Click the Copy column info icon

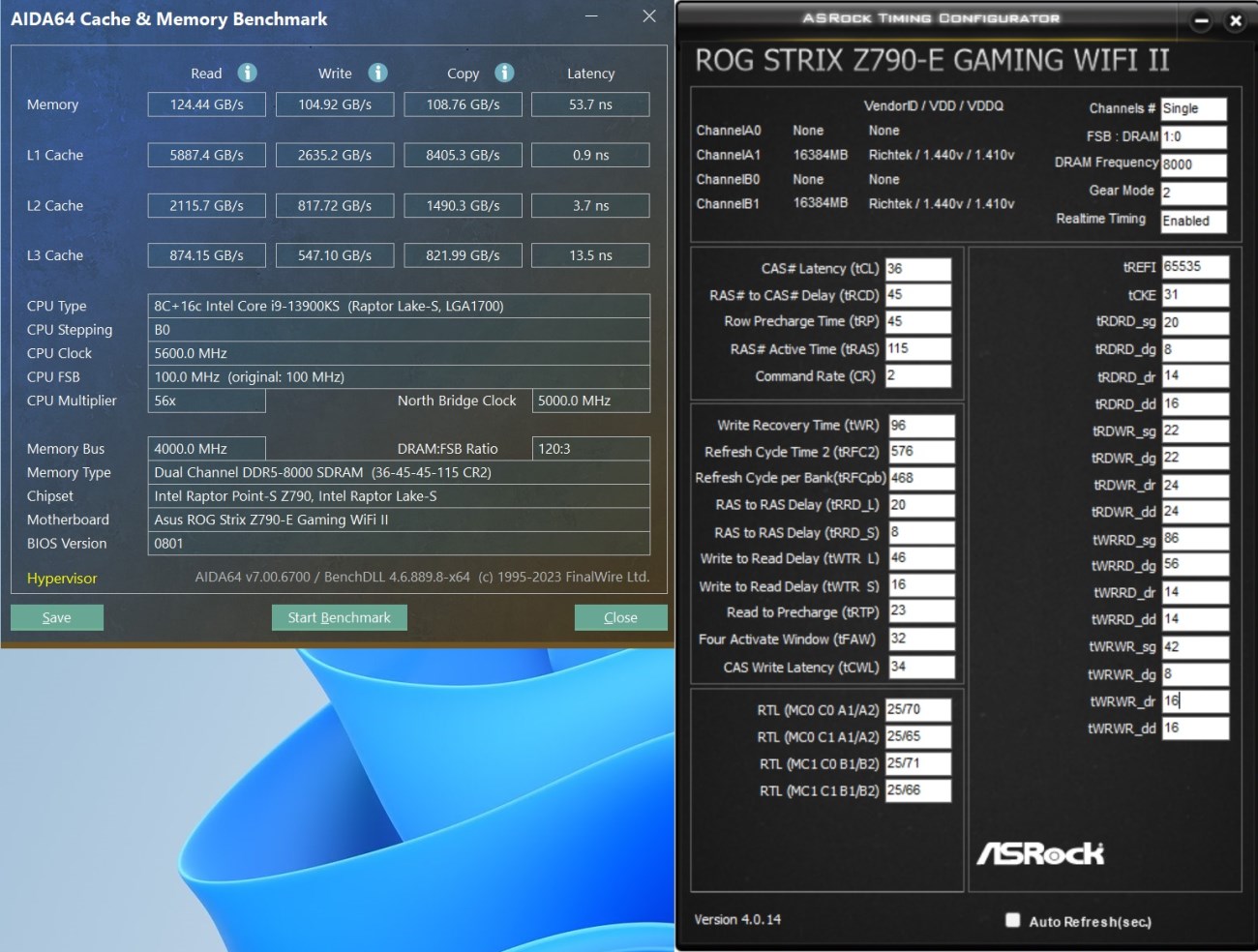(504, 73)
